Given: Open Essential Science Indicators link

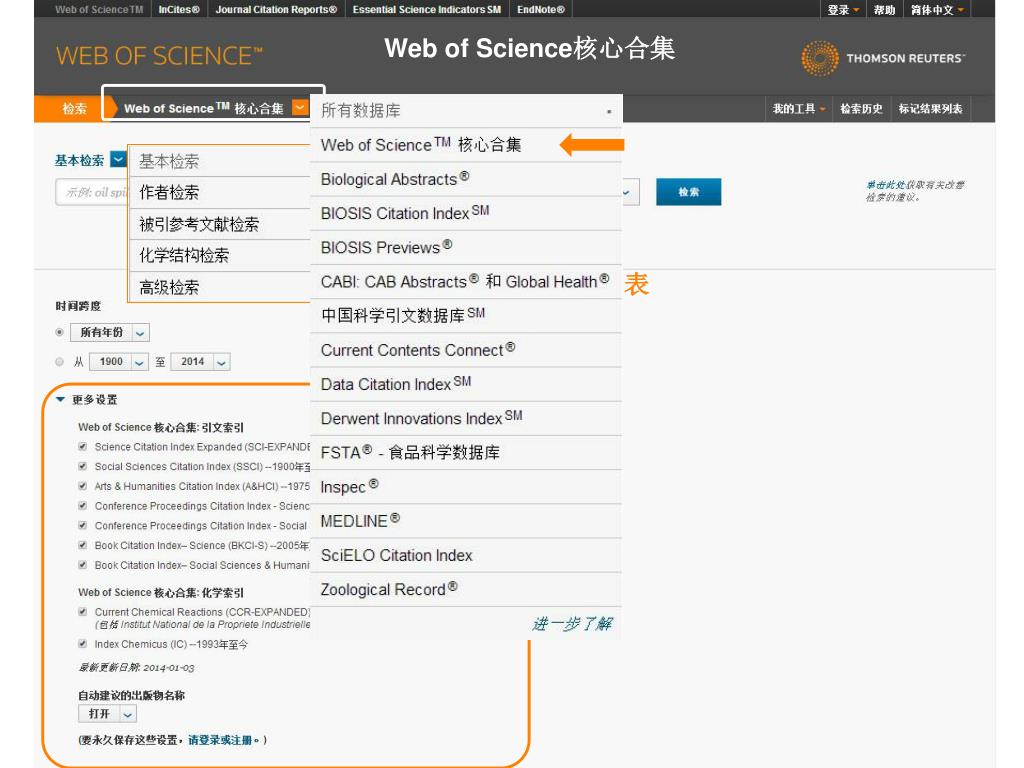Looking at the screenshot, I should (x=426, y=9).
